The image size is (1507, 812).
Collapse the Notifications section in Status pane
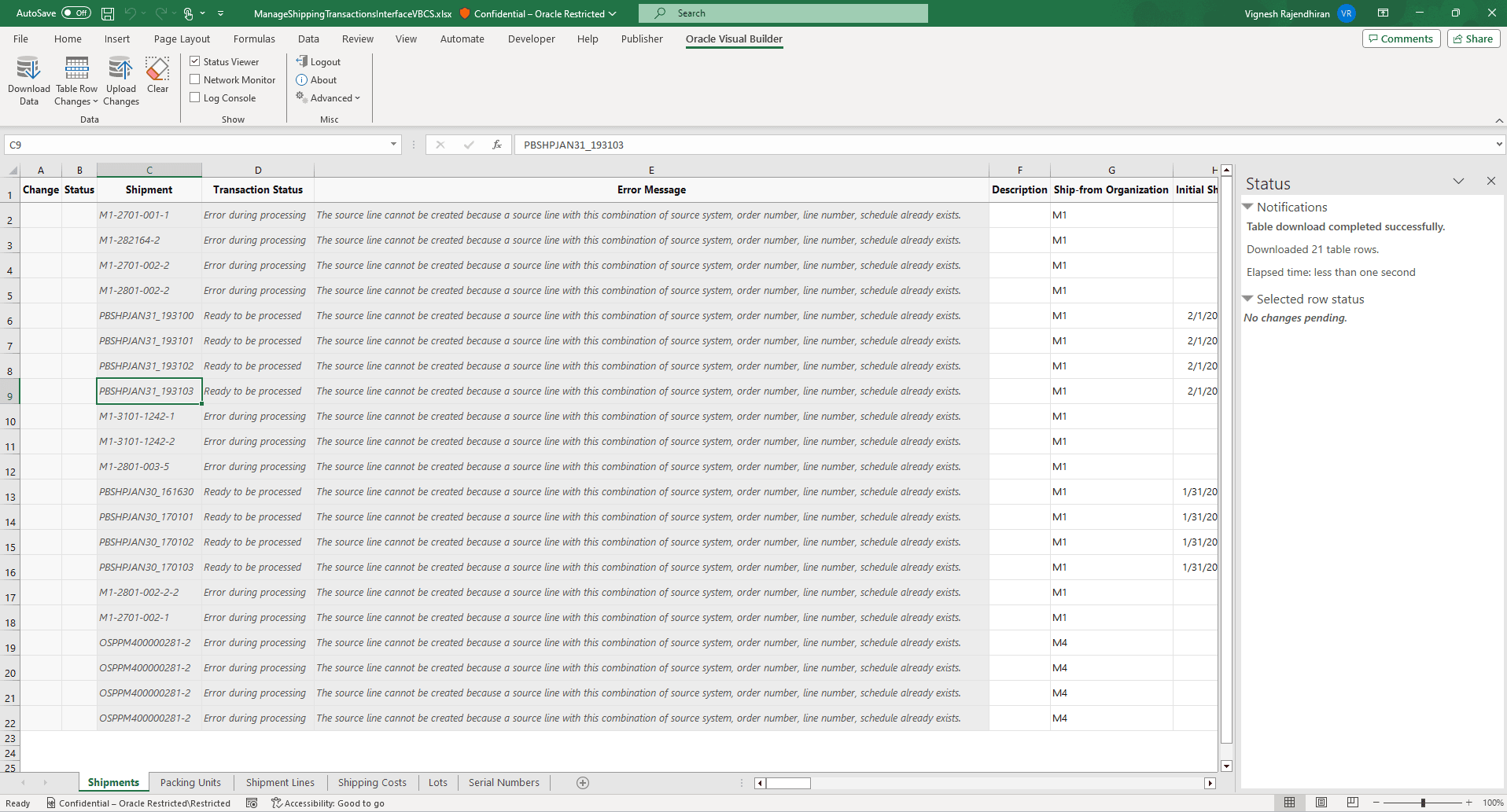click(x=1249, y=207)
